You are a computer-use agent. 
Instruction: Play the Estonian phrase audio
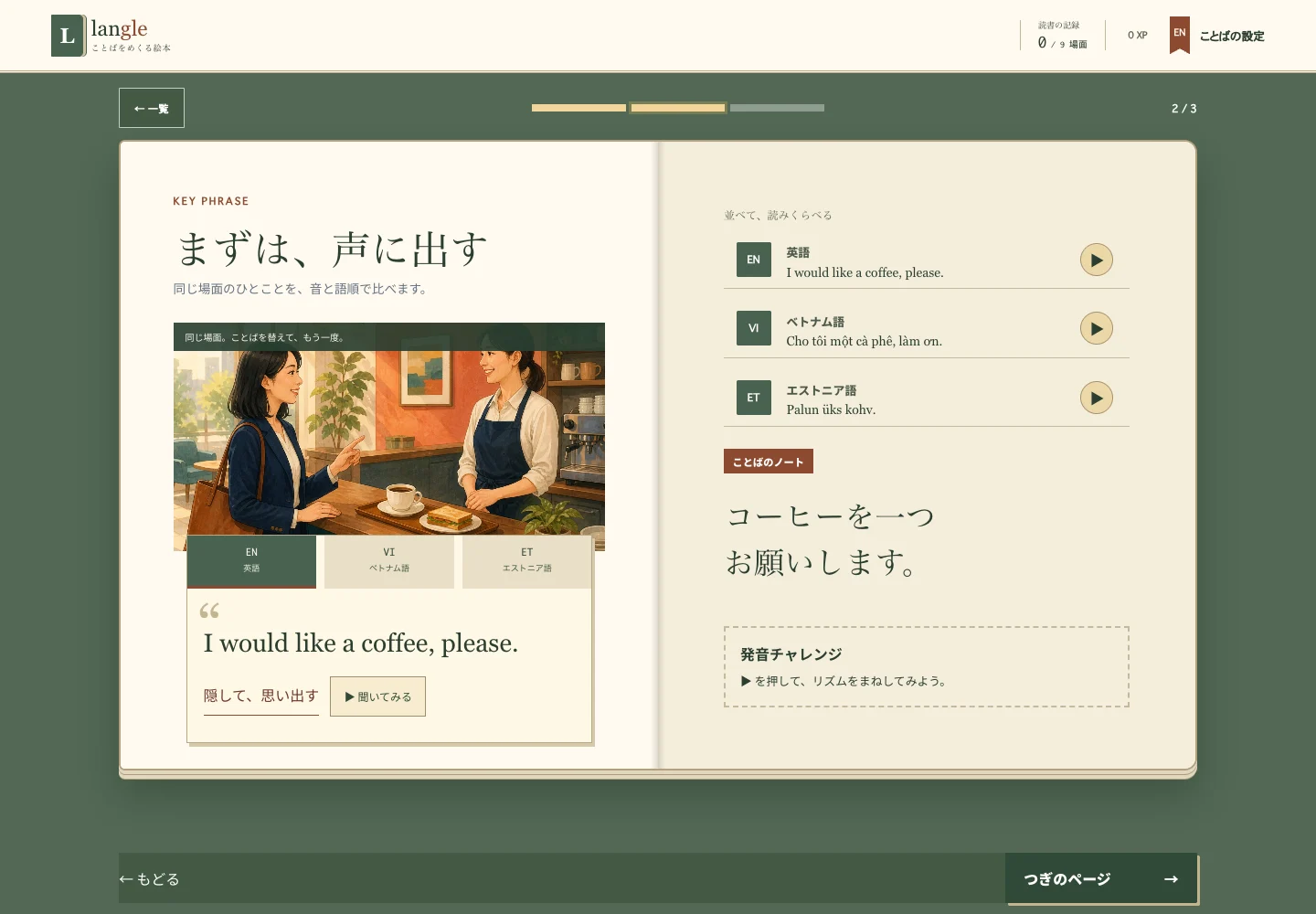[1096, 398]
